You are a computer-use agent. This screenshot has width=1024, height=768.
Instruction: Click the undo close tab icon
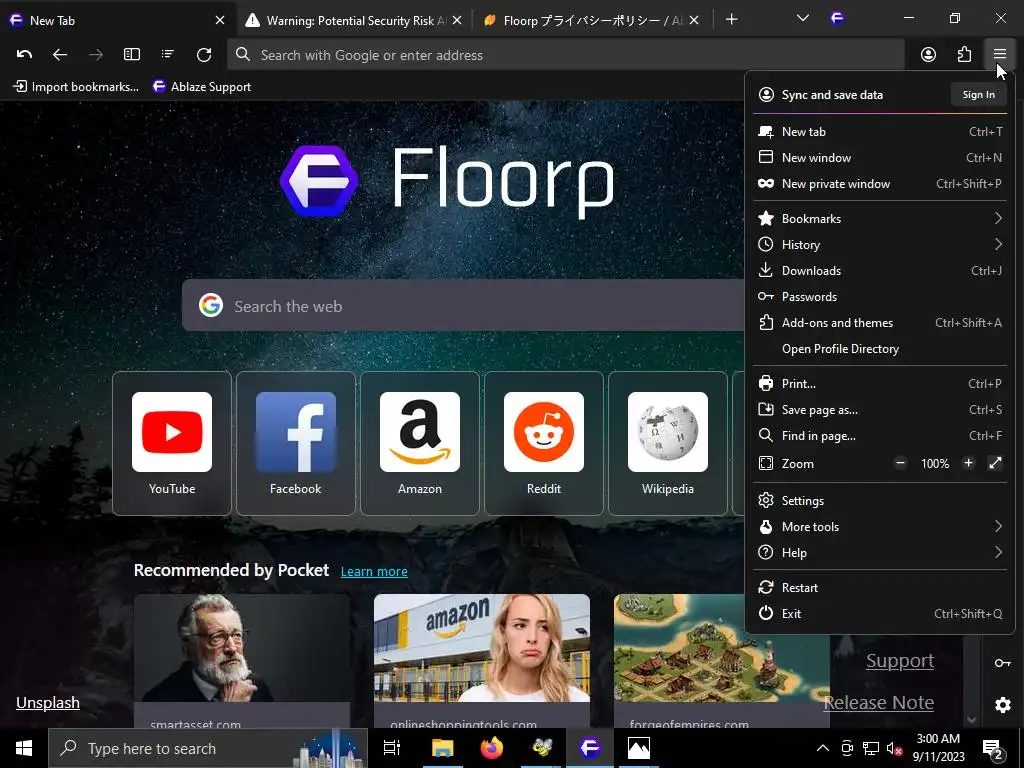click(x=24, y=55)
